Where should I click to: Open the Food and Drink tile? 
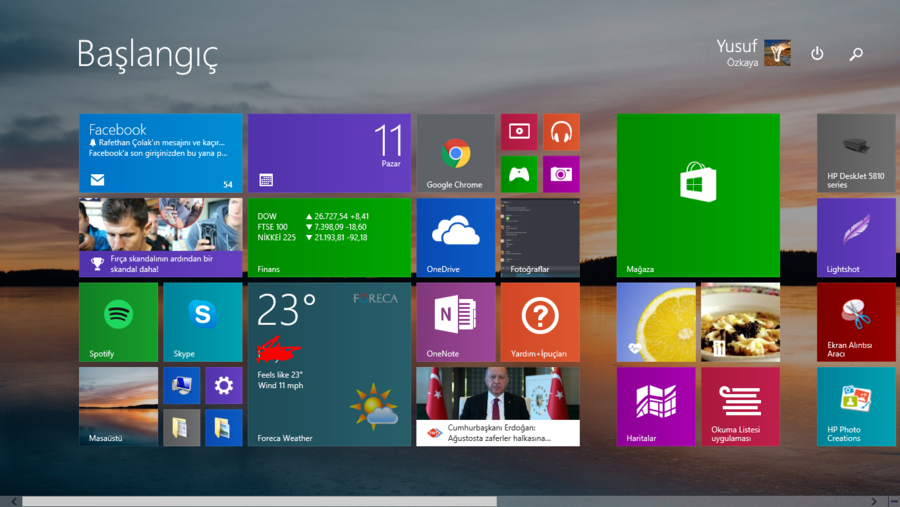coord(740,322)
